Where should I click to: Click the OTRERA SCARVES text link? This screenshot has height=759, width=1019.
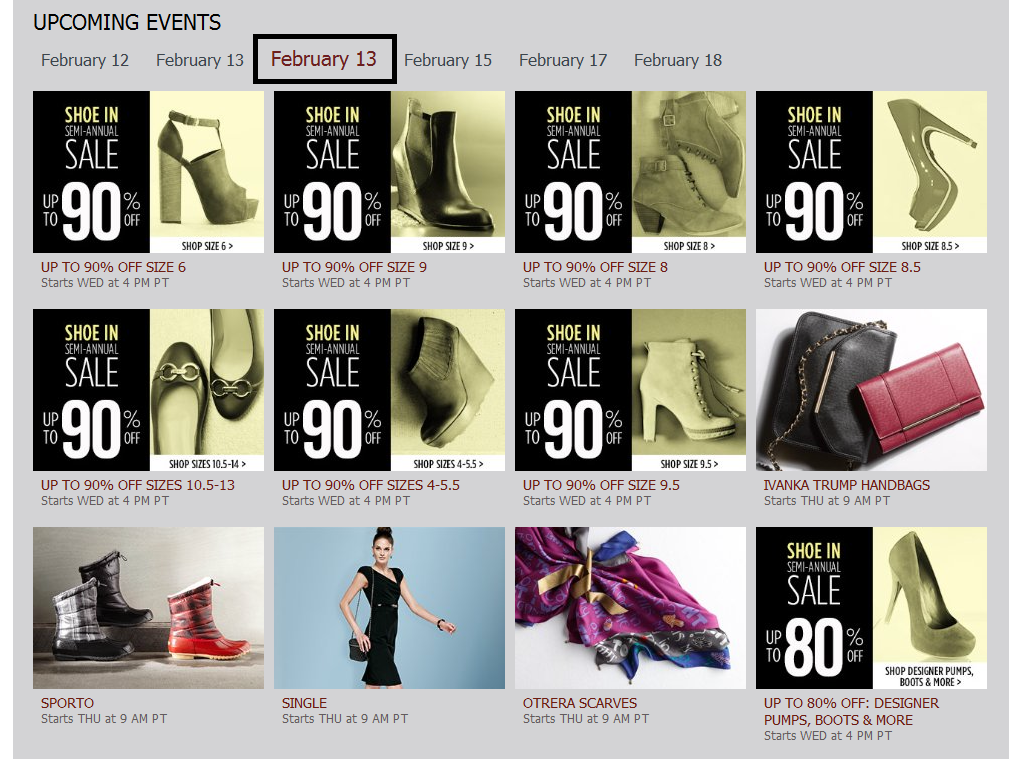click(580, 703)
